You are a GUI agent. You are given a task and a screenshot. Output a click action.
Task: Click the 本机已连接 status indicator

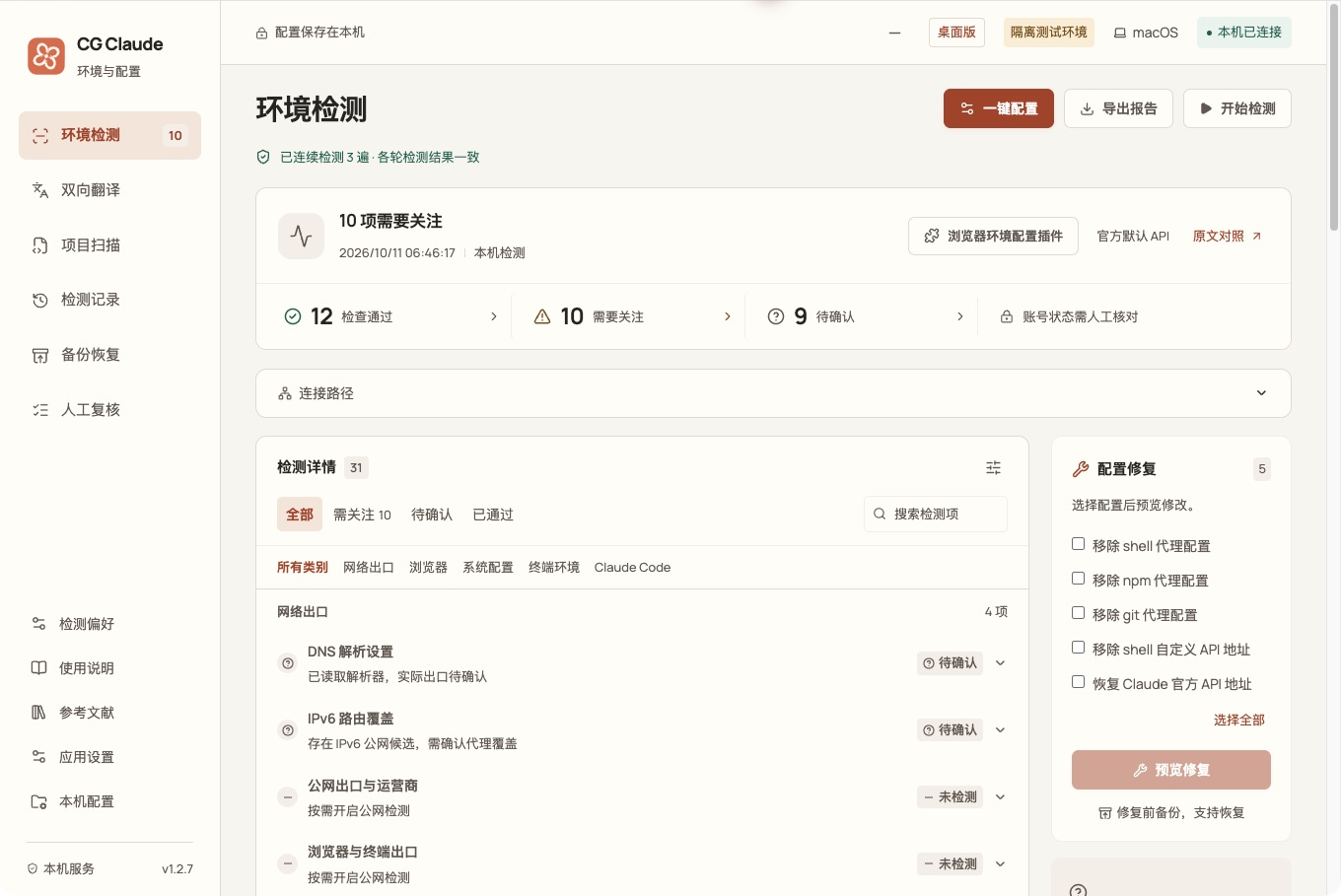1243,33
